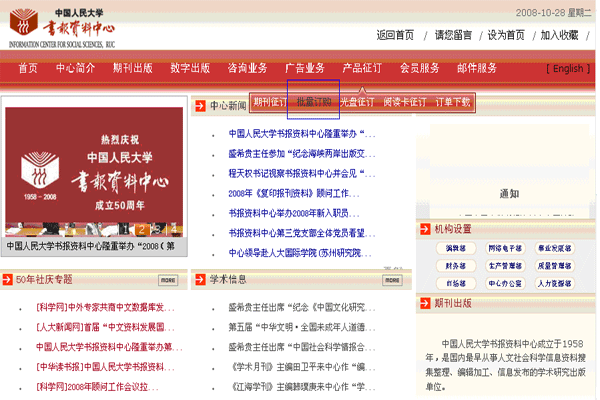Open the 会员服务 nav menu item

click(420, 68)
